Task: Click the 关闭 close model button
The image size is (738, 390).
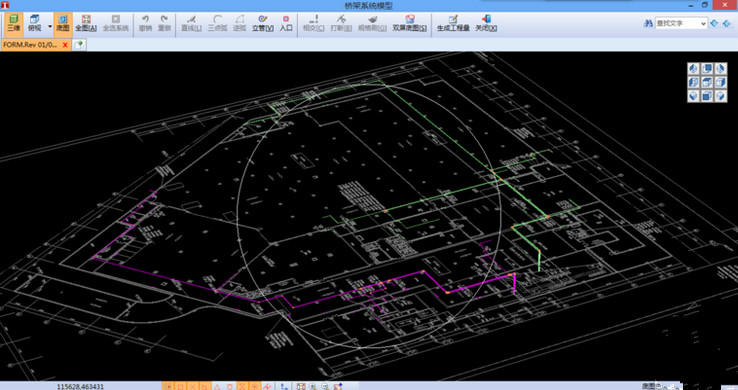Action: point(486,23)
